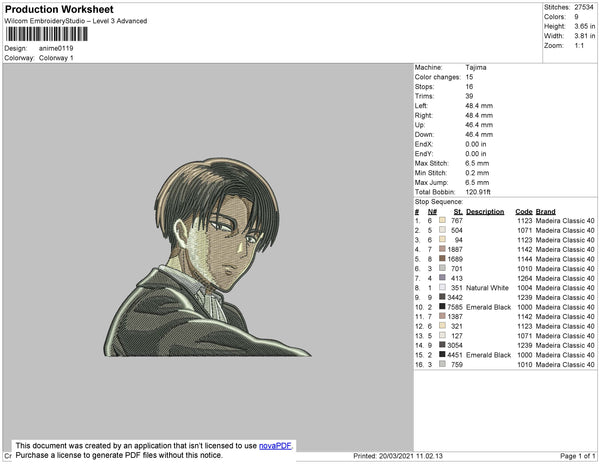Click the design name 'anime0119'

(x=56, y=48)
